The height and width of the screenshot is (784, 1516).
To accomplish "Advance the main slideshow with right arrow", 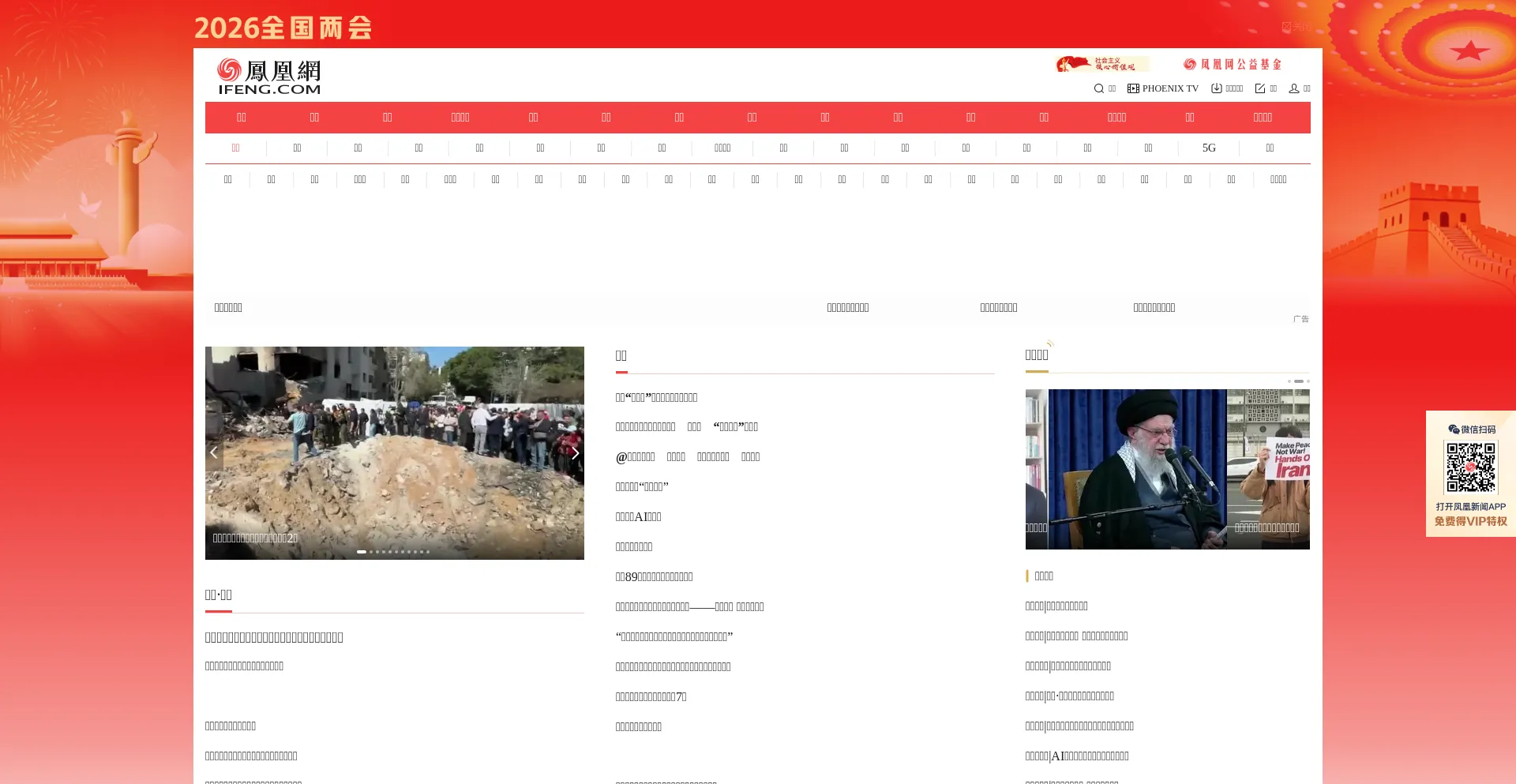I will click(x=576, y=452).
